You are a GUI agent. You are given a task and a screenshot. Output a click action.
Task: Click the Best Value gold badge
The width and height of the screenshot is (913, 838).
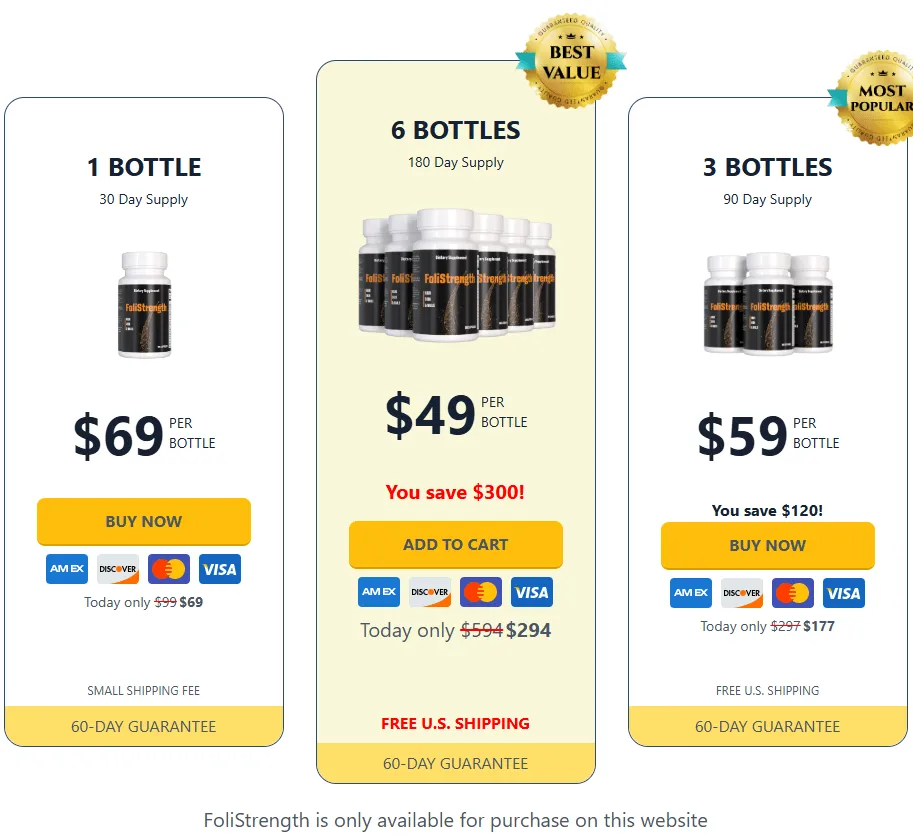(571, 61)
